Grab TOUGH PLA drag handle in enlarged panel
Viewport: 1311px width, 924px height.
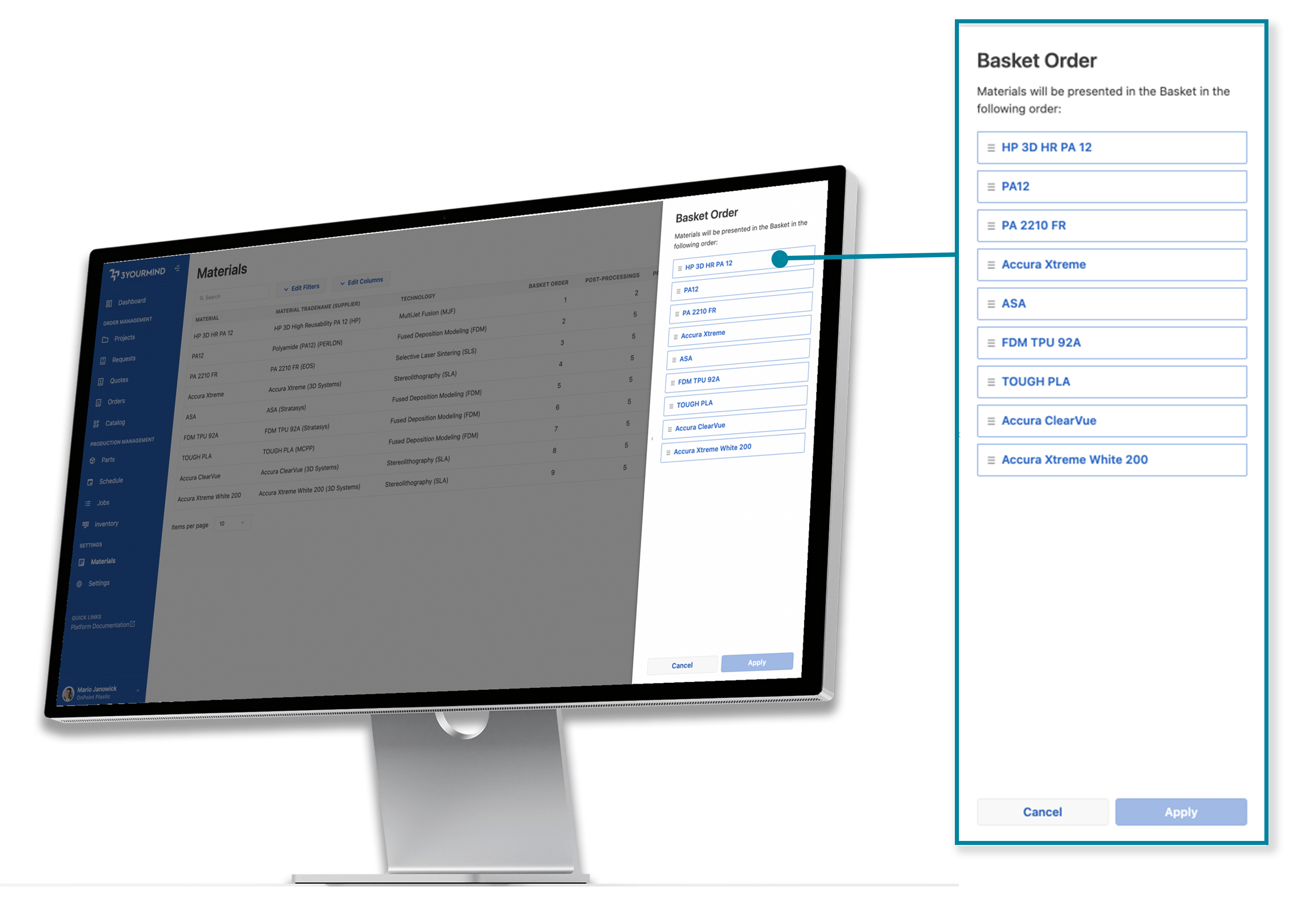pos(991,382)
